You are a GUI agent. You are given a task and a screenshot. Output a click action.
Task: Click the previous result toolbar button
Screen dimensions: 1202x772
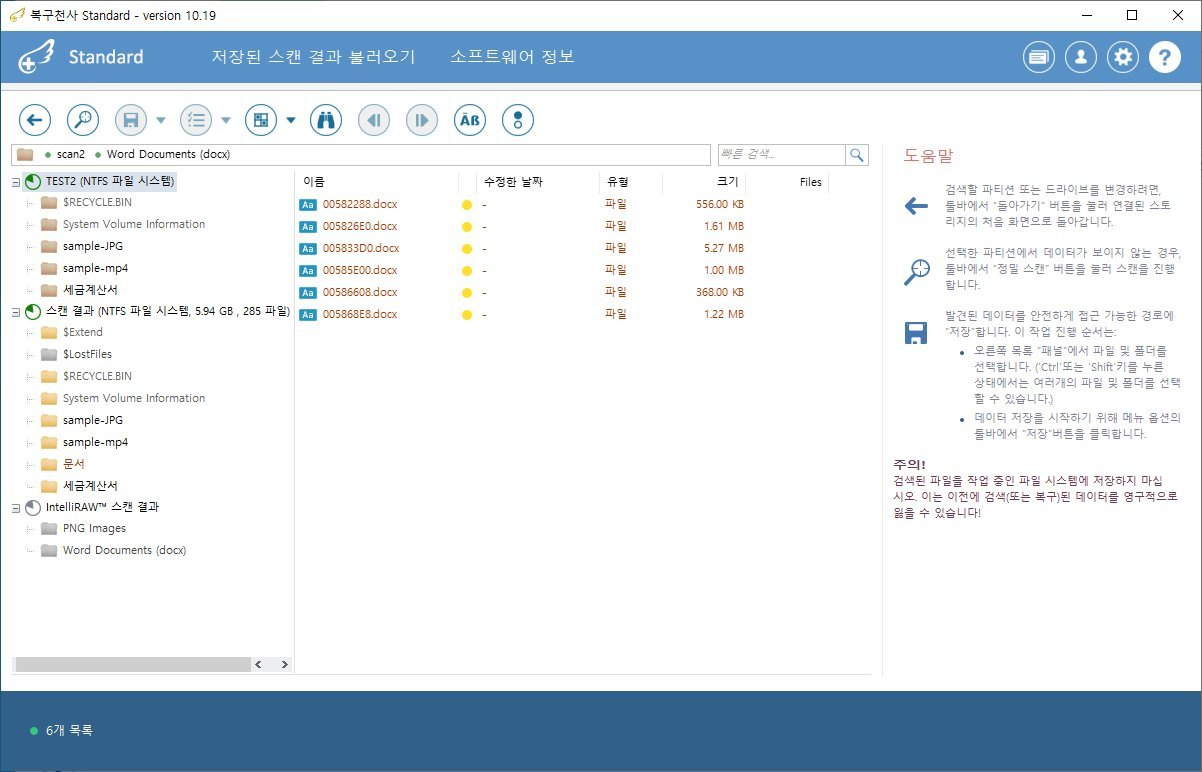(x=374, y=120)
